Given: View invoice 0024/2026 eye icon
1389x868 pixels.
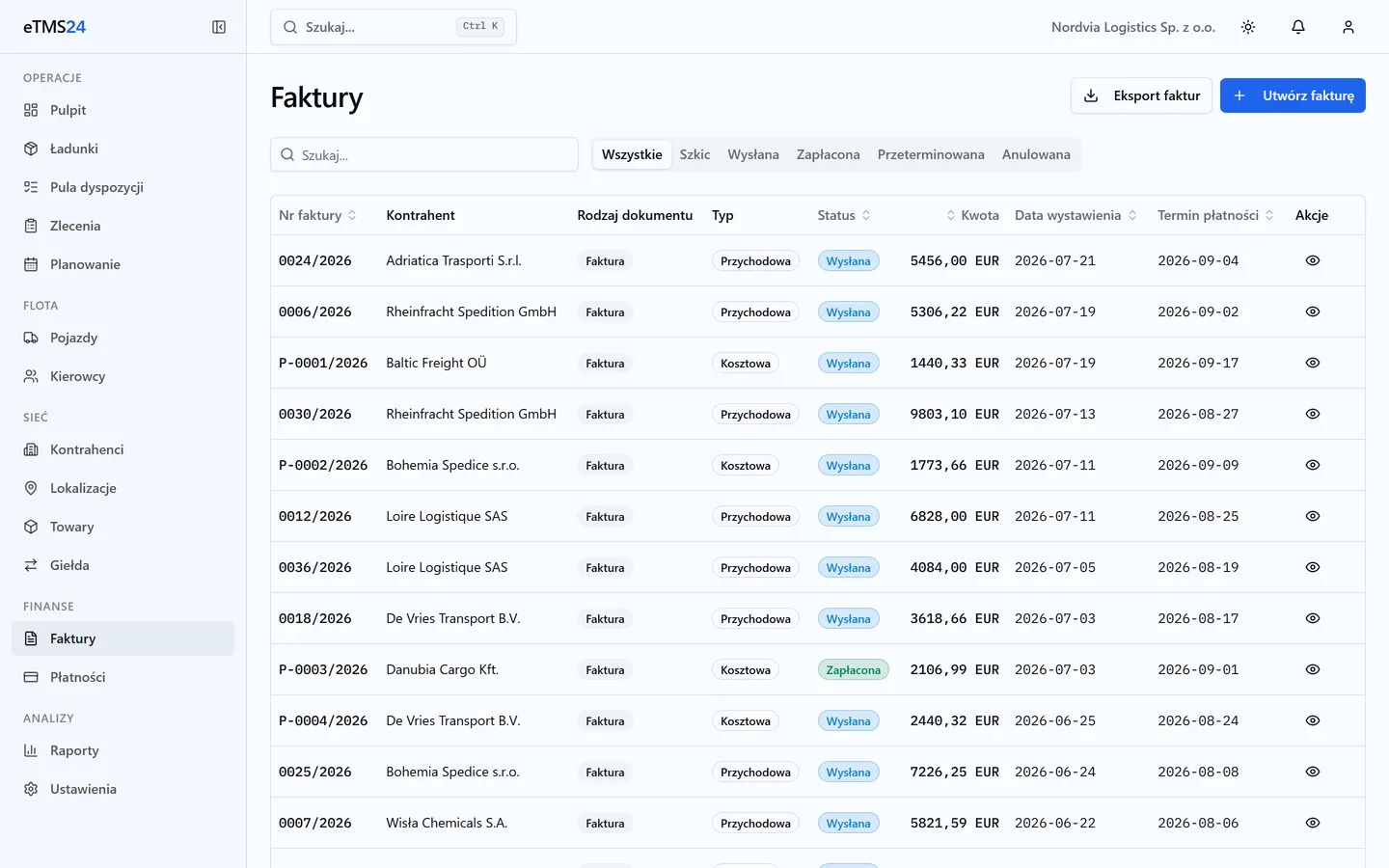Looking at the screenshot, I should (1312, 260).
